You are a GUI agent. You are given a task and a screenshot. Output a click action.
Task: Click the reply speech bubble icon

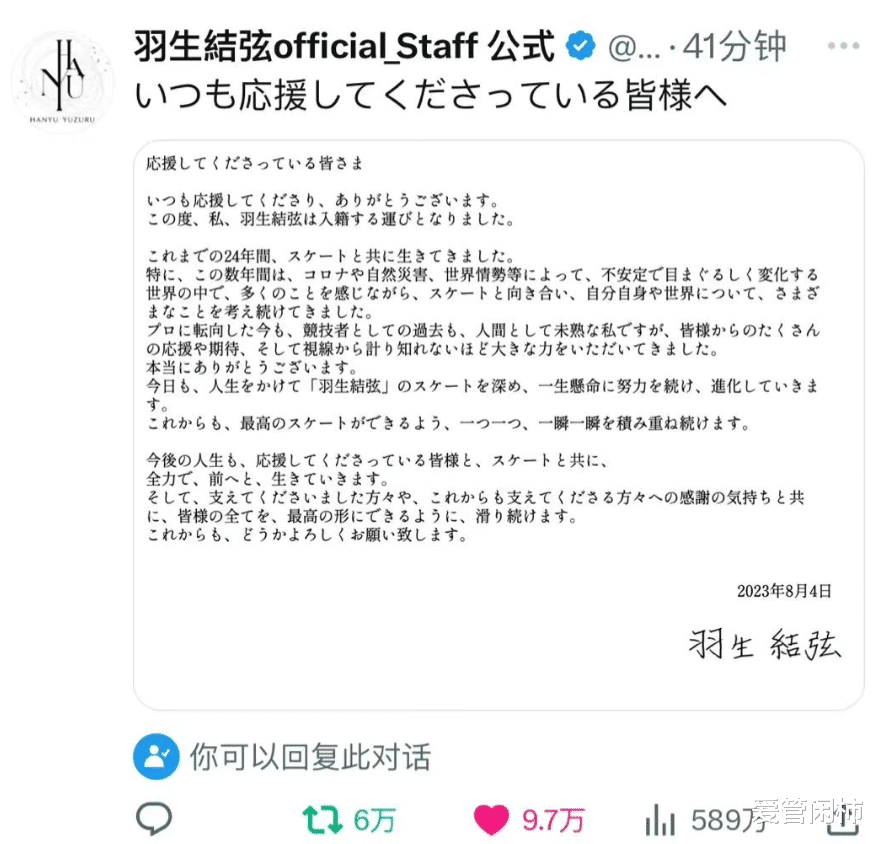[x=154, y=818]
